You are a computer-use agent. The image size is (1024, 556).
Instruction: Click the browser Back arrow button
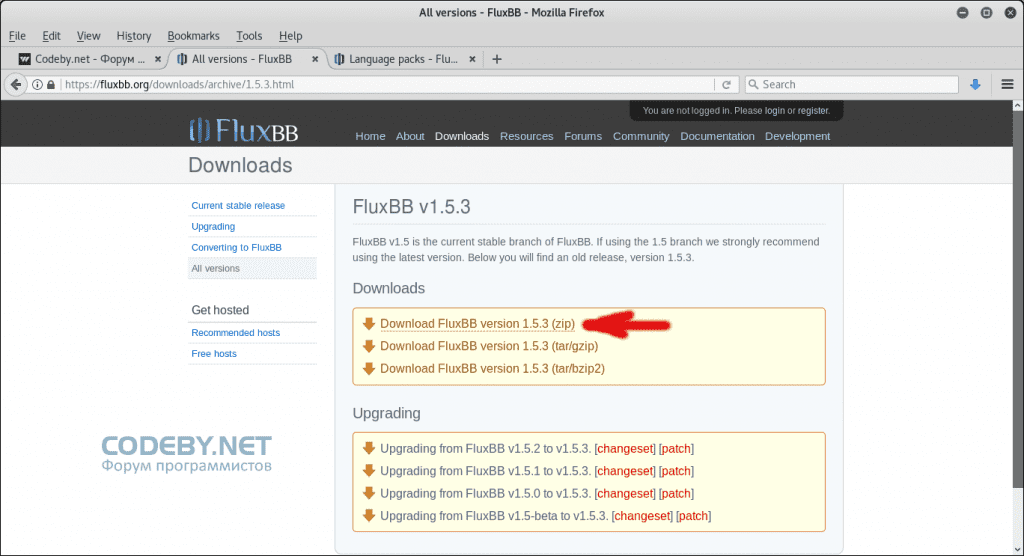(16, 84)
